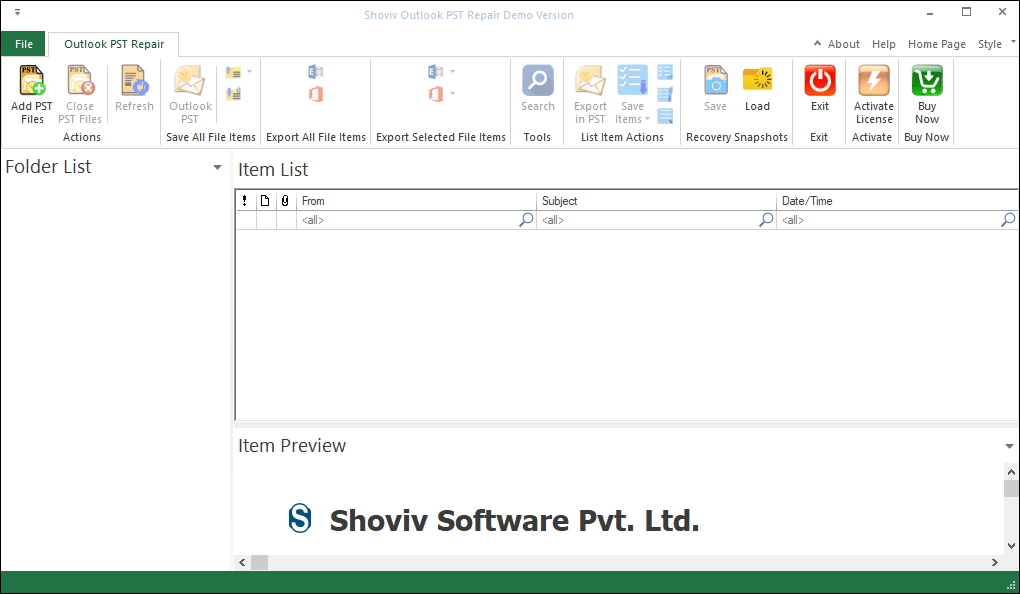Sort by the Subject column header
The width and height of the screenshot is (1020, 594).
tap(656, 200)
